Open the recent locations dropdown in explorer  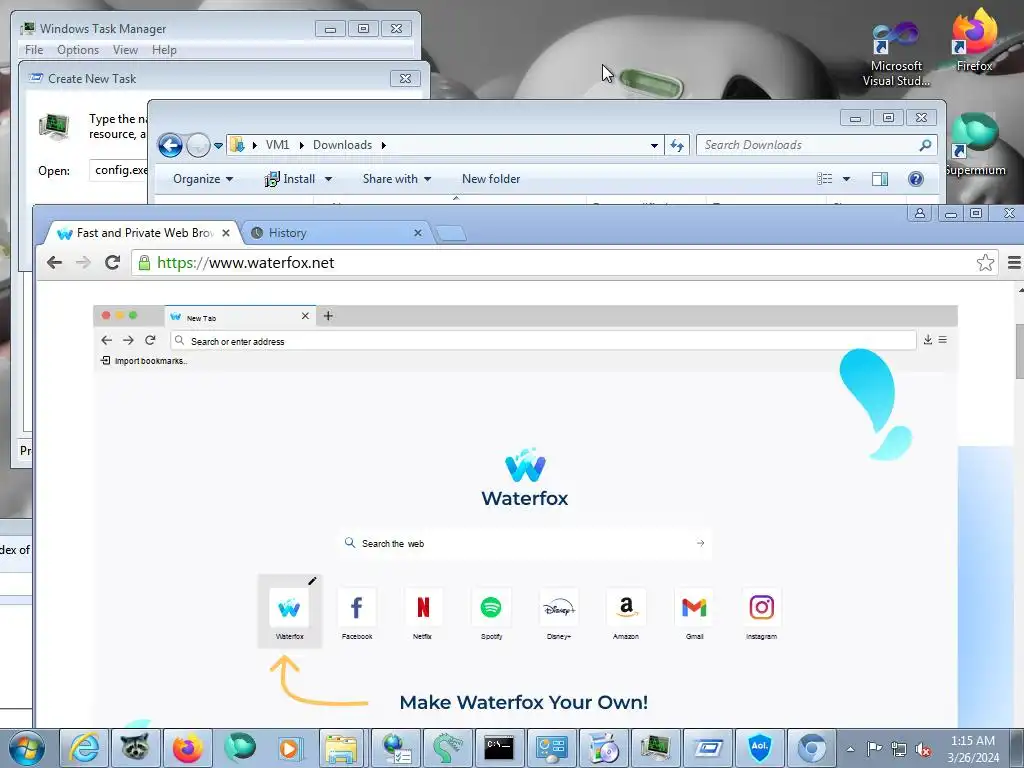(218, 145)
